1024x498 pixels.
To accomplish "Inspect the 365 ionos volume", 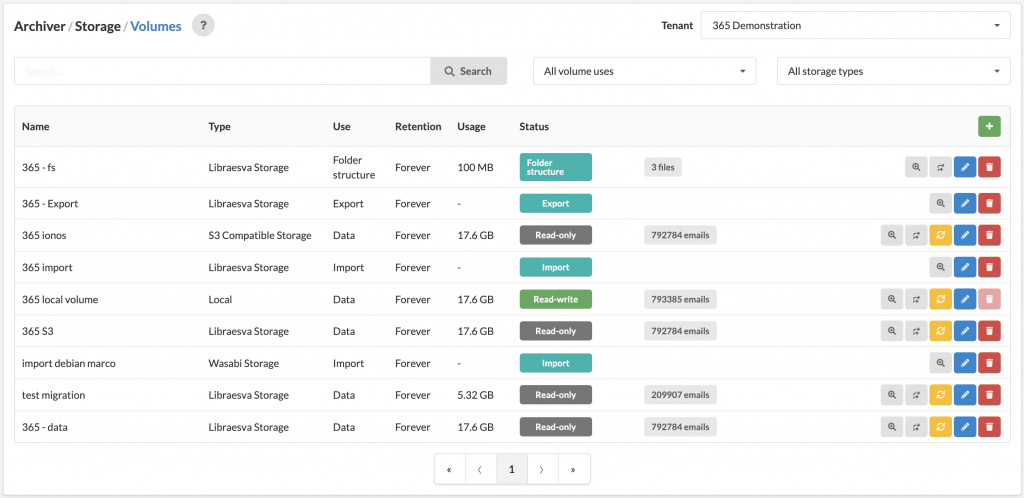I will [891, 235].
